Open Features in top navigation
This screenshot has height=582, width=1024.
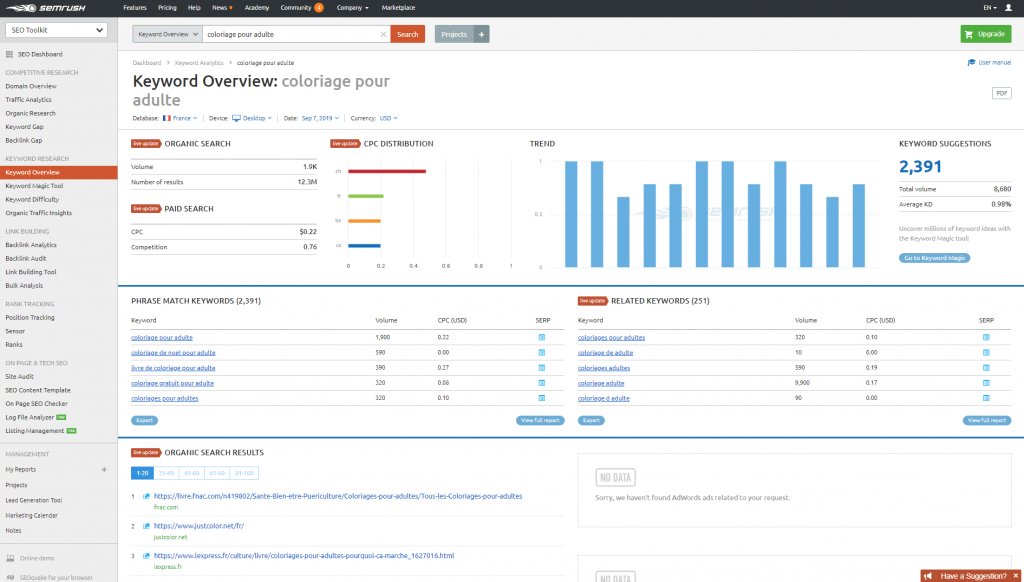point(135,8)
